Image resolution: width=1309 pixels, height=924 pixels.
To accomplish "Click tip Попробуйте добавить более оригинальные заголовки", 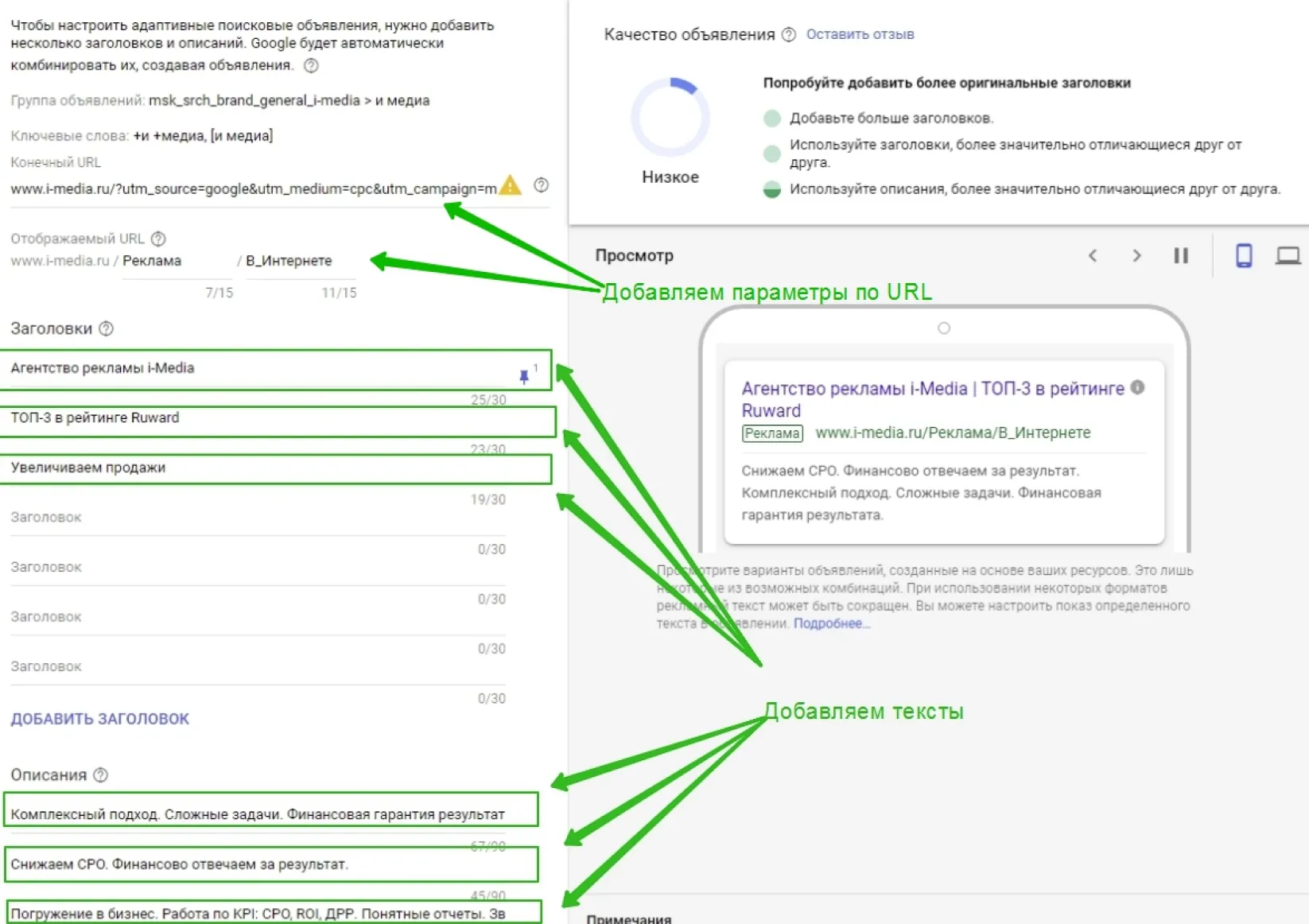I will coord(947,83).
